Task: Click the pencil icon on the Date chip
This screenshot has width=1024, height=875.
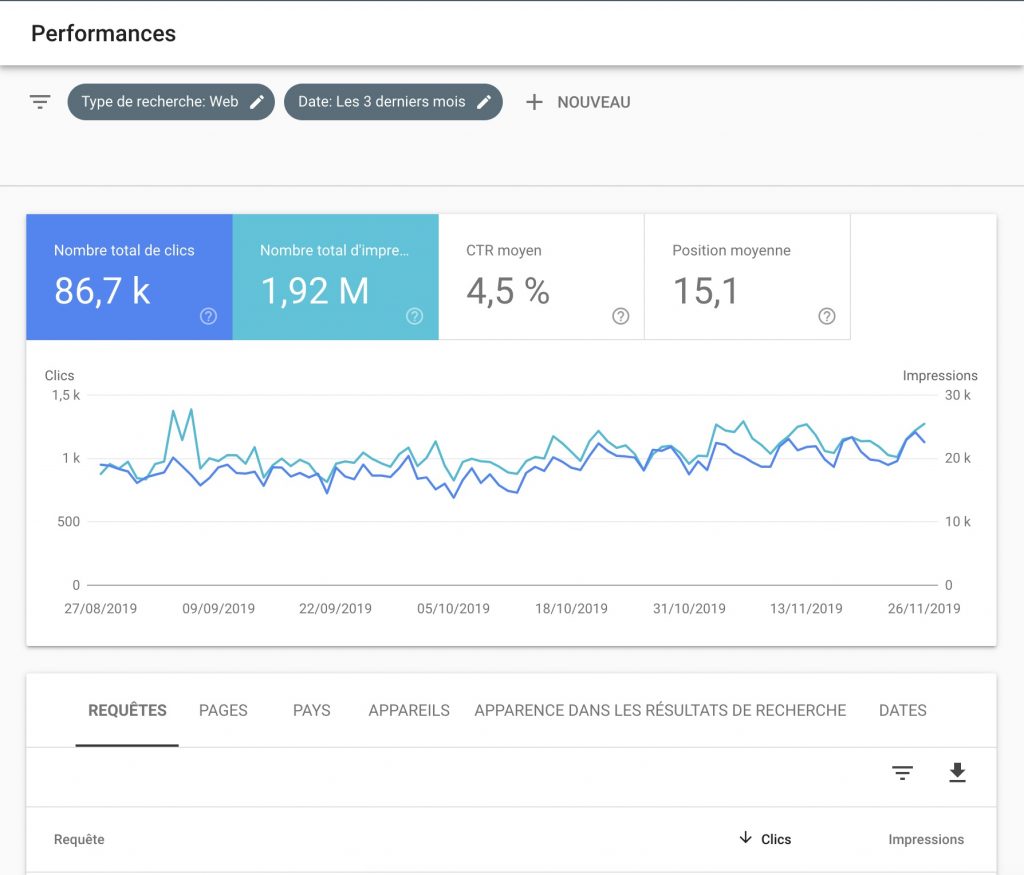Action: 484,102
